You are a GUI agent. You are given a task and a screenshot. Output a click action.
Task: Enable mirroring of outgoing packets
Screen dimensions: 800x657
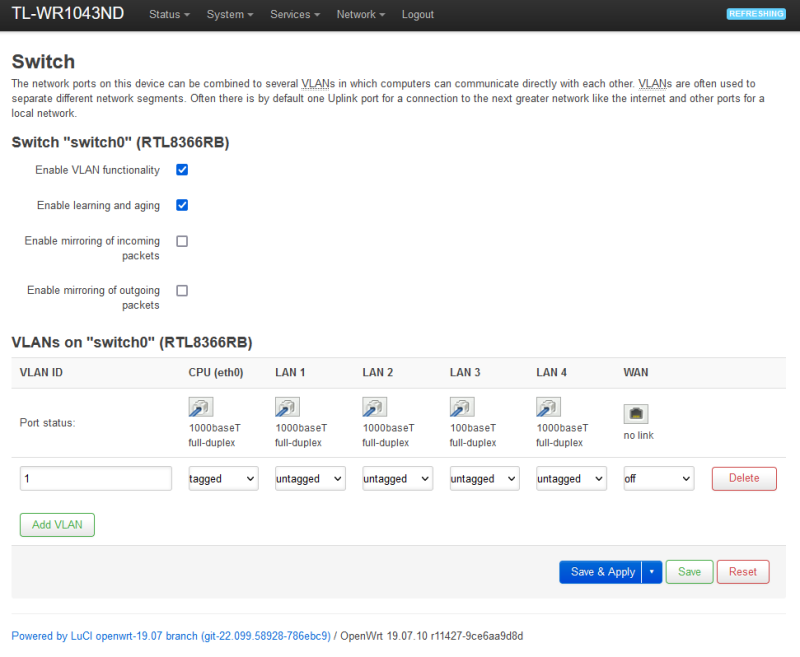(182, 291)
